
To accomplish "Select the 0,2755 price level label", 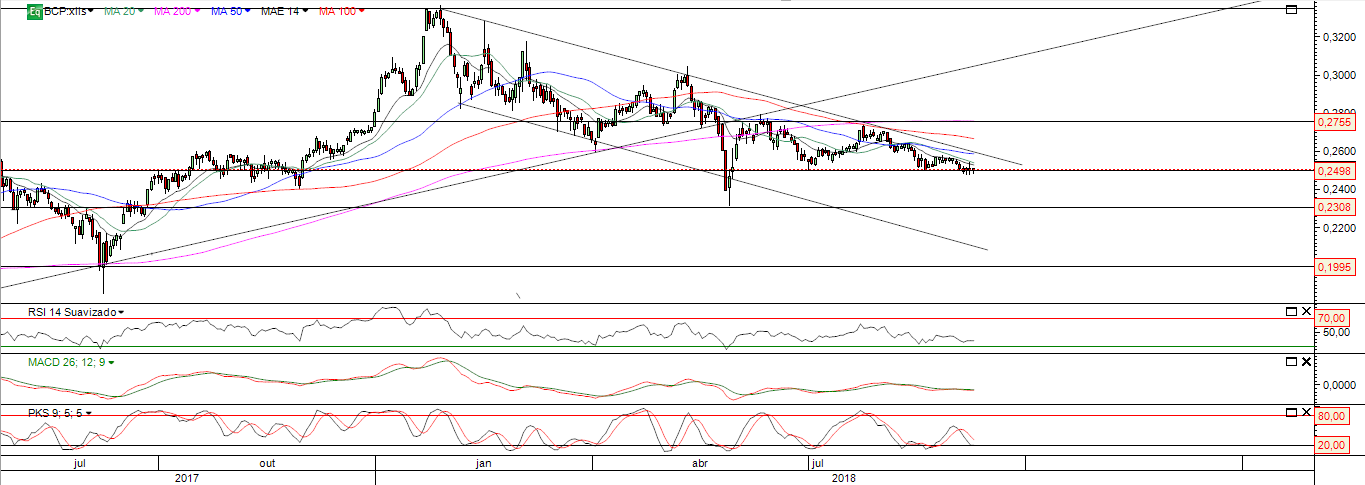I will pyautogui.click(x=1334, y=122).
